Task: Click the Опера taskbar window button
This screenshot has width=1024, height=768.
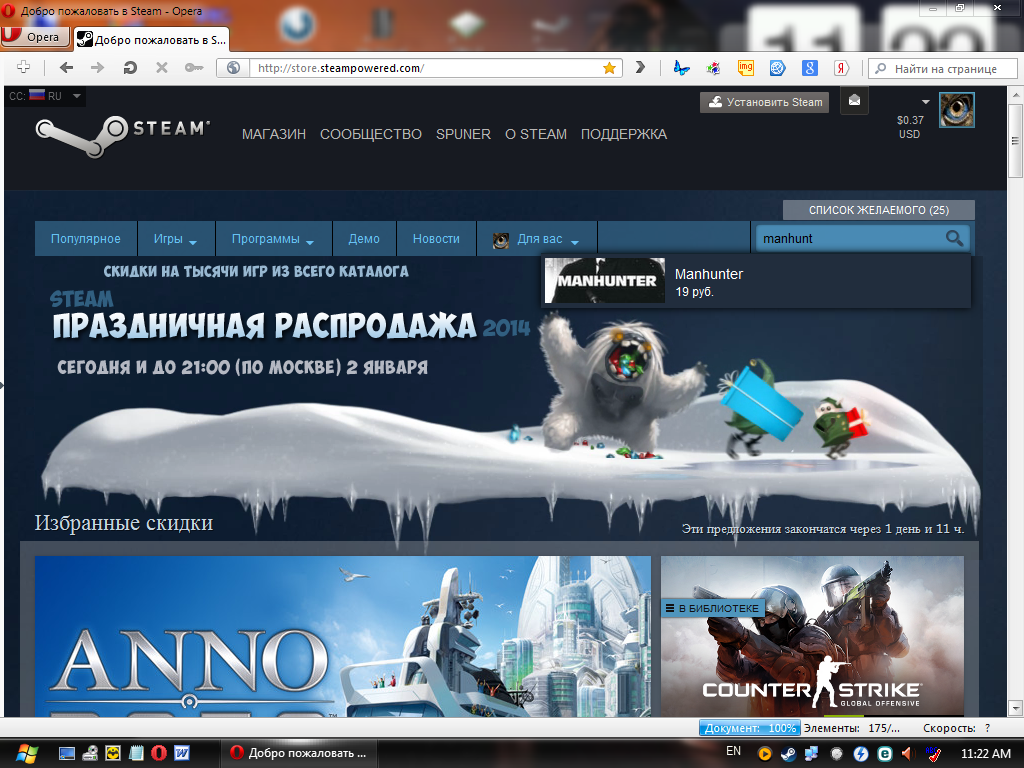Action: click(x=301, y=753)
